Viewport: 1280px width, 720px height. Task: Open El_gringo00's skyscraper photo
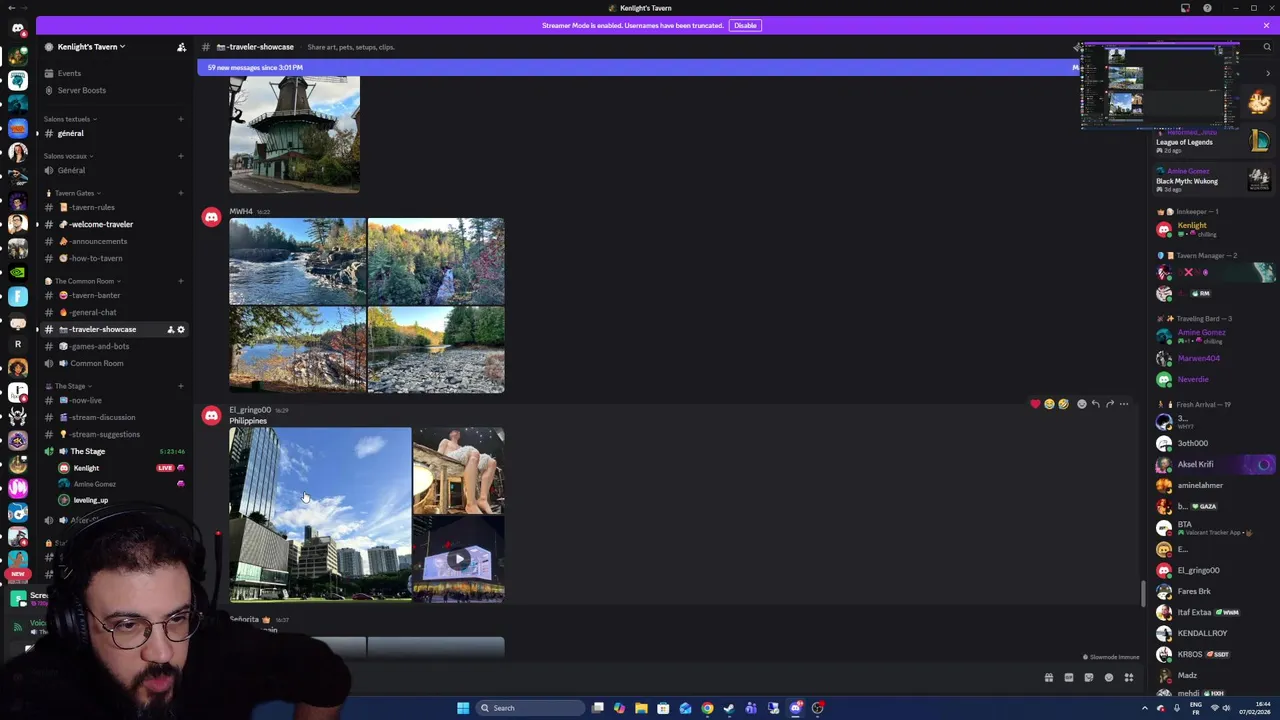tap(320, 514)
